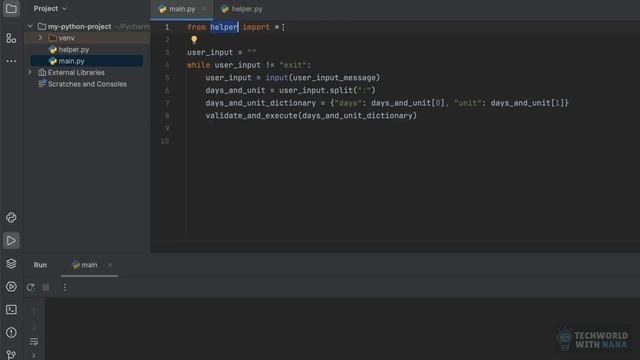Open the Python Packages tool window
This screenshot has width=640, height=360.
(x=11, y=218)
